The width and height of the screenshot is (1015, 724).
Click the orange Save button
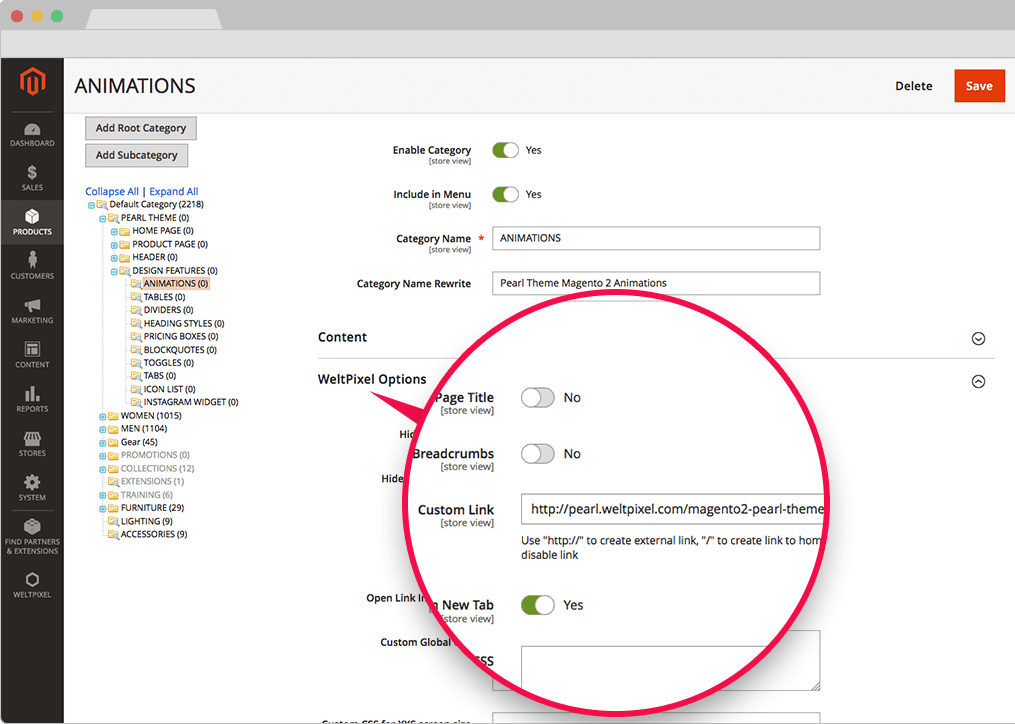coord(979,86)
